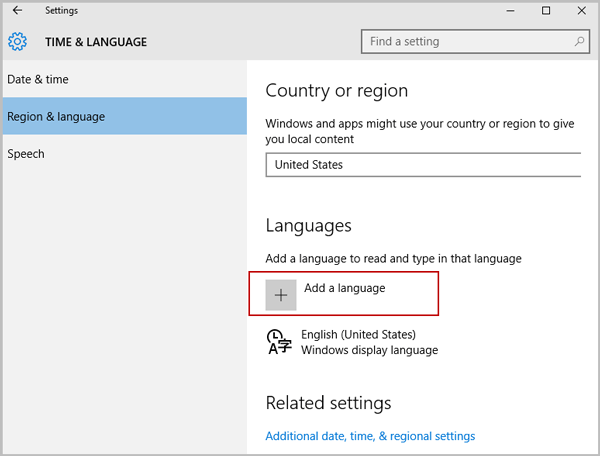600x456 pixels.
Task: Click the Windows display language subtitle
Action: coord(370,350)
